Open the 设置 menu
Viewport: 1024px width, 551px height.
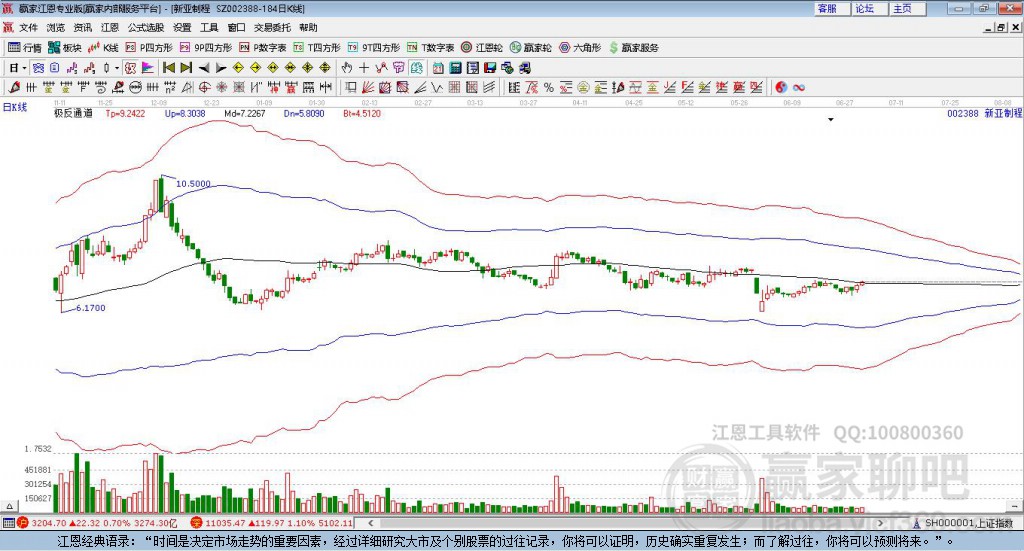182,27
